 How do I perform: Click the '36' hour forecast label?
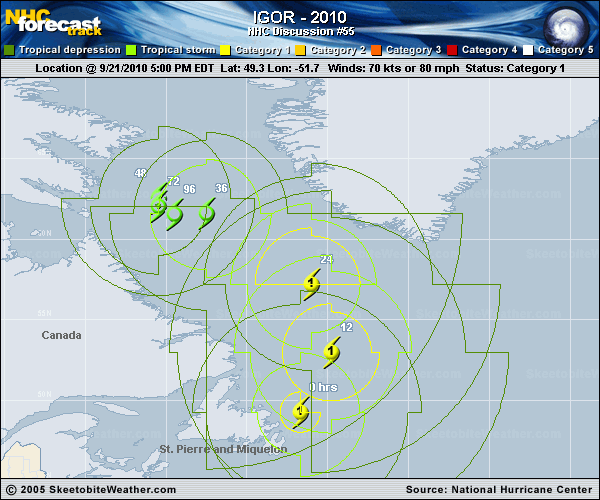[x=221, y=188]
